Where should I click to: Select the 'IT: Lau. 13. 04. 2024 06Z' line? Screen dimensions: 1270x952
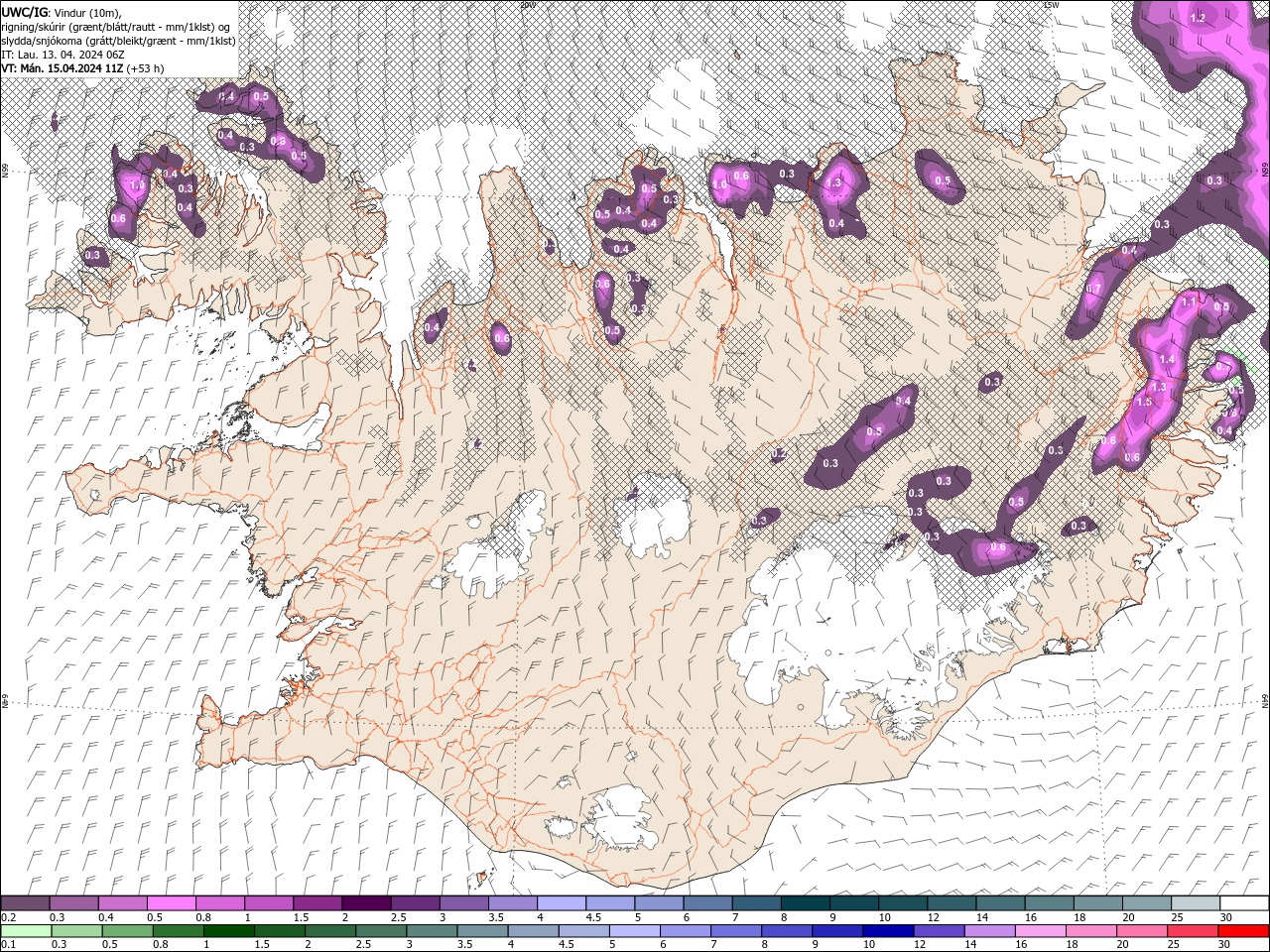point(63,55)
